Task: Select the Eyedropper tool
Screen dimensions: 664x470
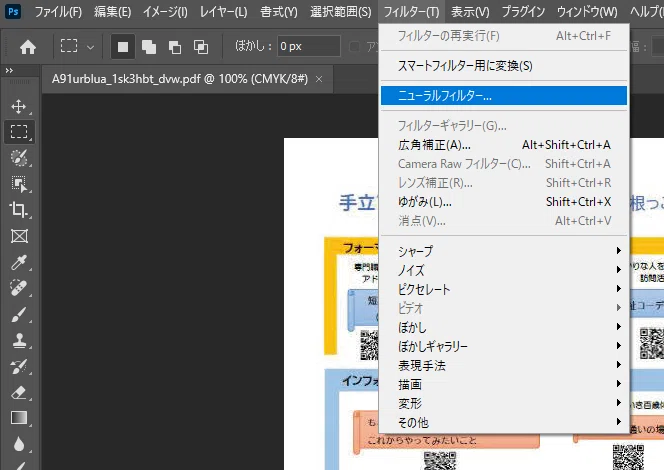Action: (19, 262)
